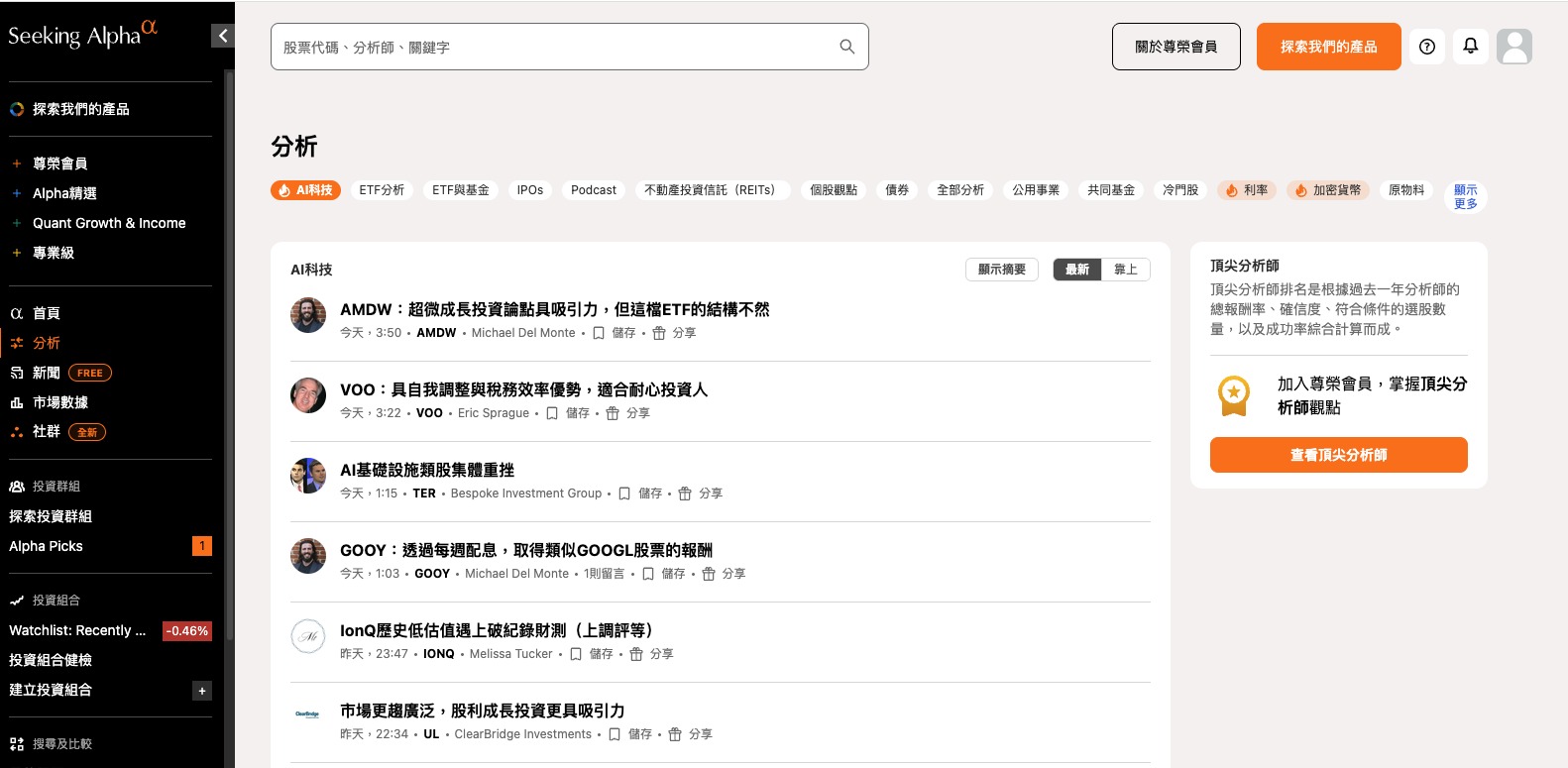Screen dimensions: 1568x768
Task: Open 社群 in the sidebar
Action: [47, 432]
